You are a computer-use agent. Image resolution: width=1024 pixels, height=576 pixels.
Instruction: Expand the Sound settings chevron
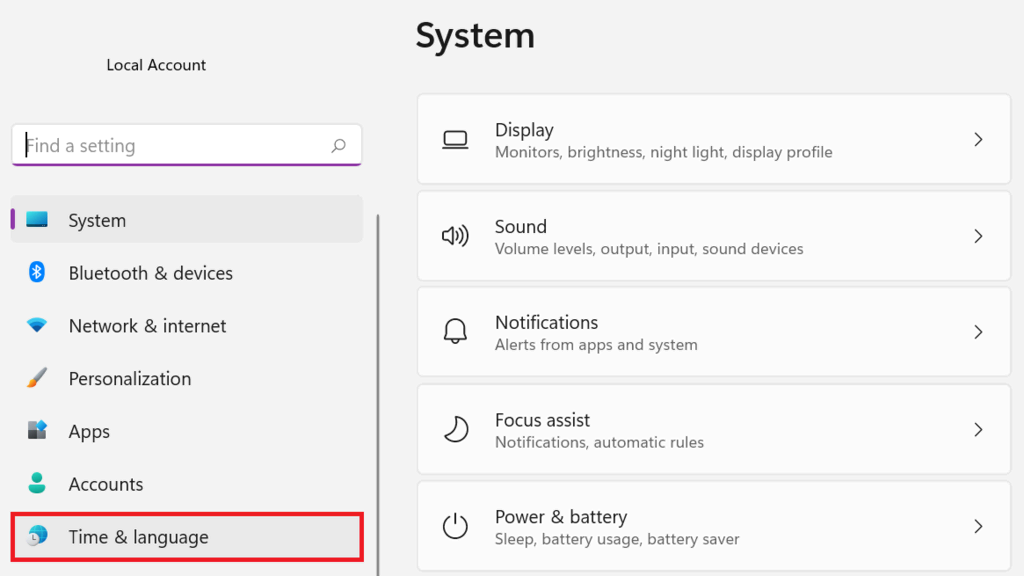pyautogui.click(x=979, y=236)
